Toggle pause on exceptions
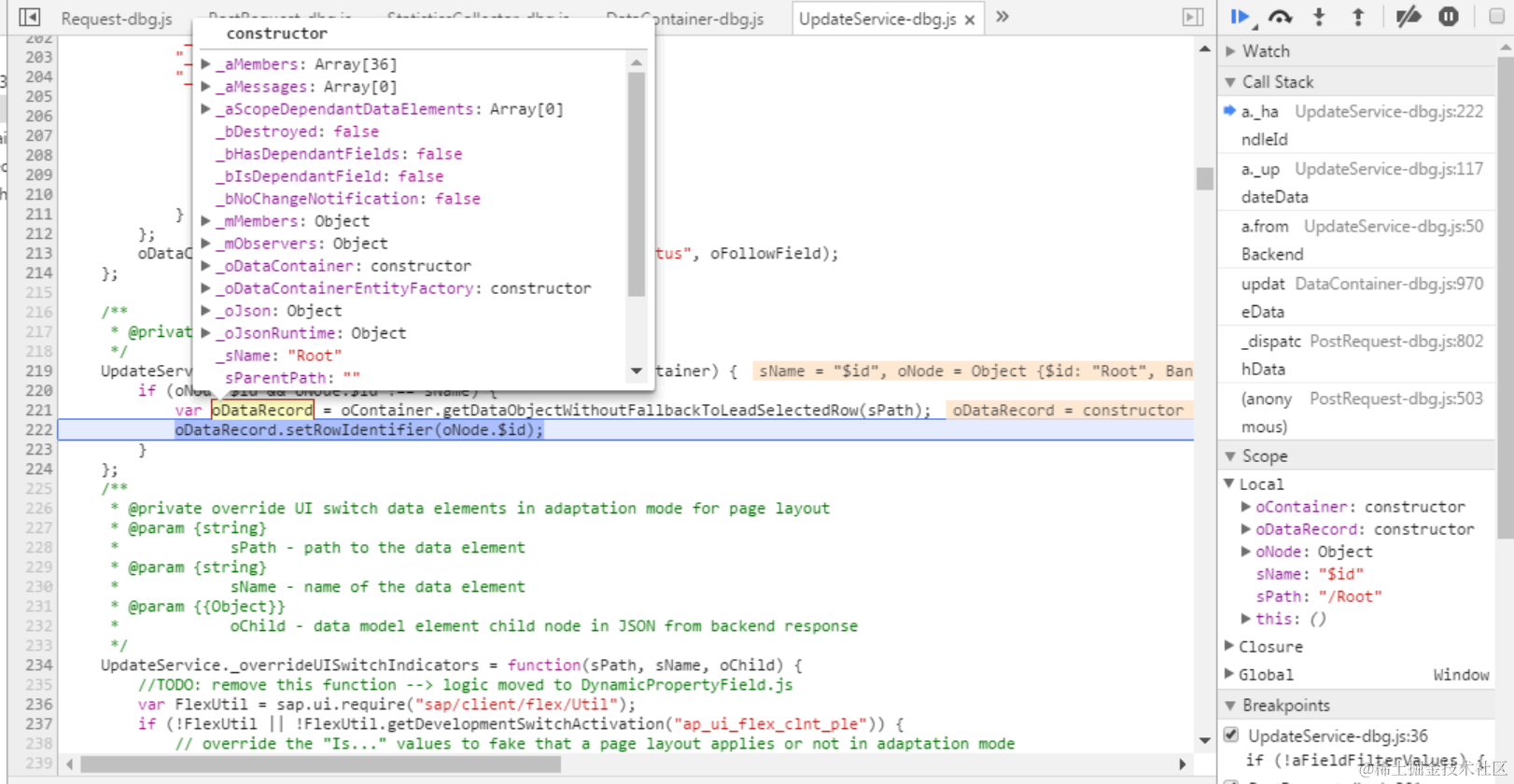This screenshot has width=1514, height=784. pos(1449,16)
